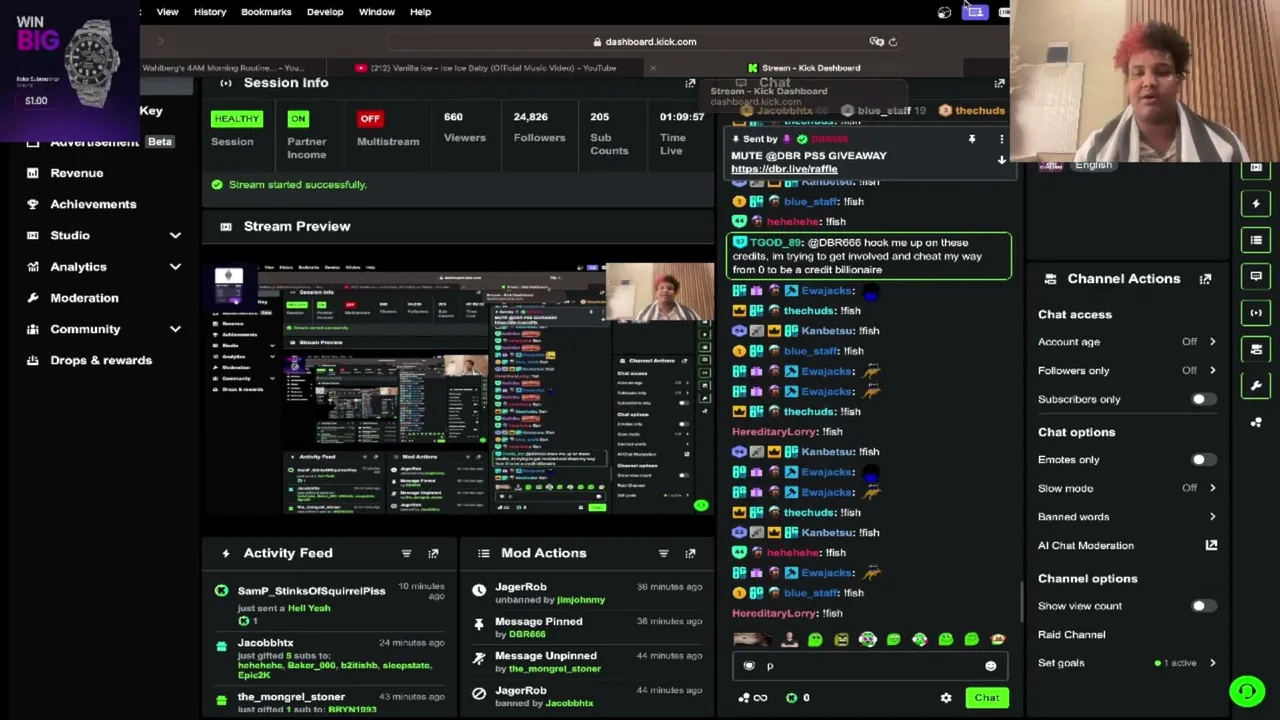Open Account age settings

coord(1127,342)
